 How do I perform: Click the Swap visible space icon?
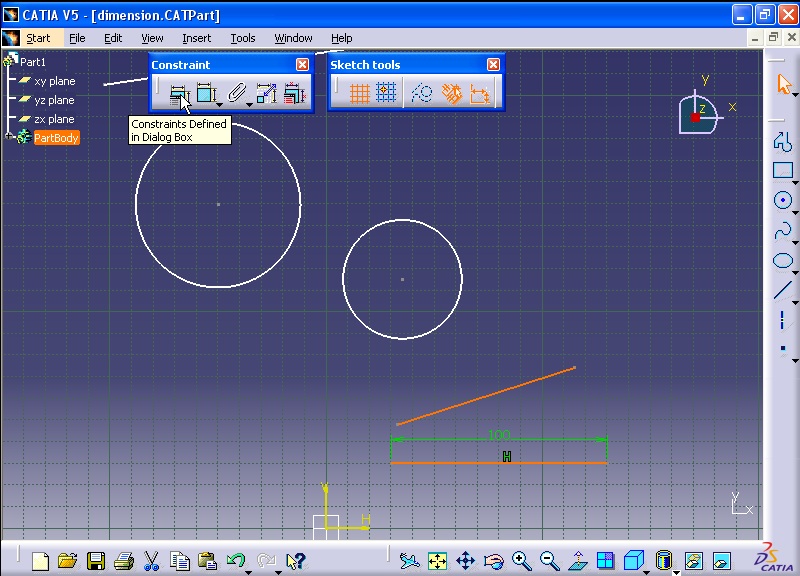(x=722, y=561)
